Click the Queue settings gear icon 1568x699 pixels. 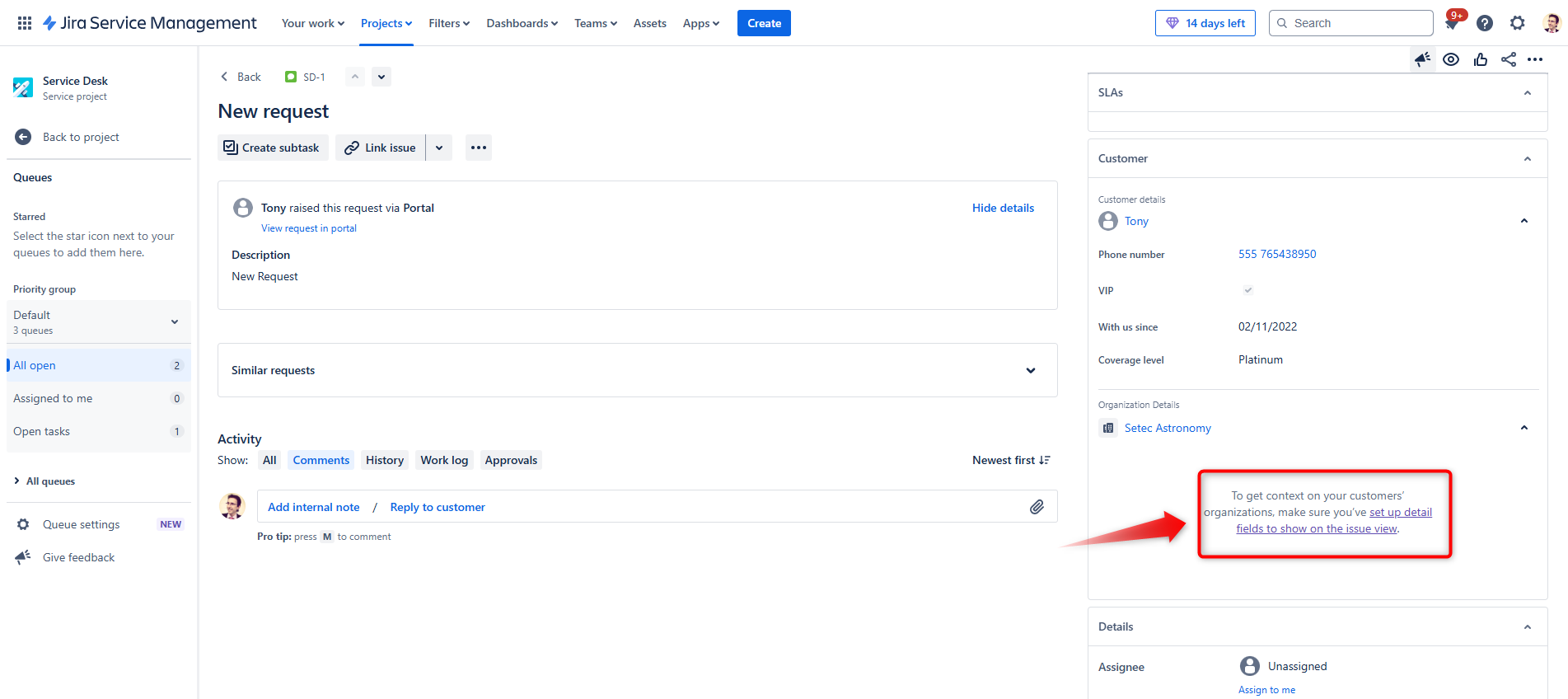[x=23, y=524]
